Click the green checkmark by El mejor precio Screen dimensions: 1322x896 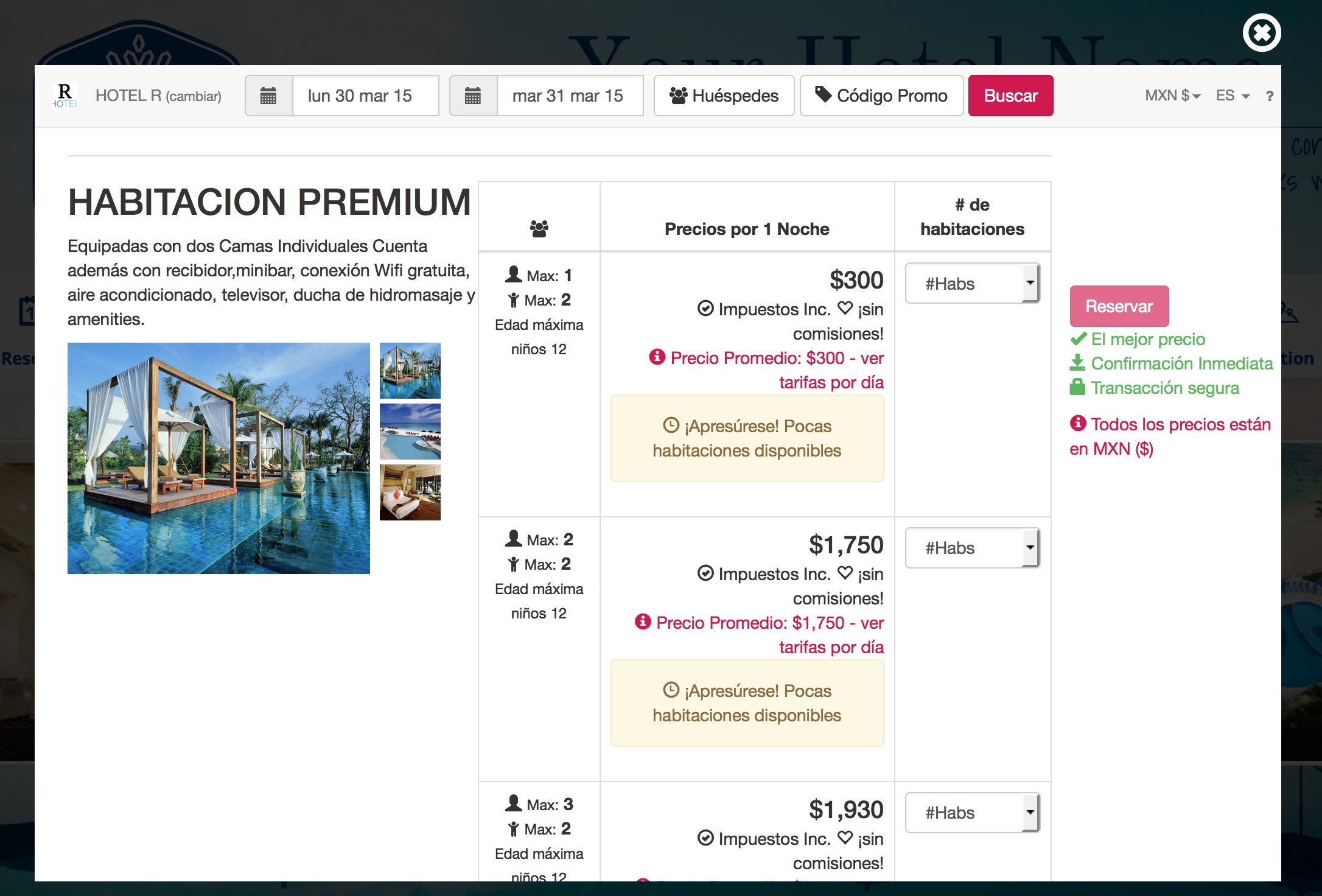1078,338
